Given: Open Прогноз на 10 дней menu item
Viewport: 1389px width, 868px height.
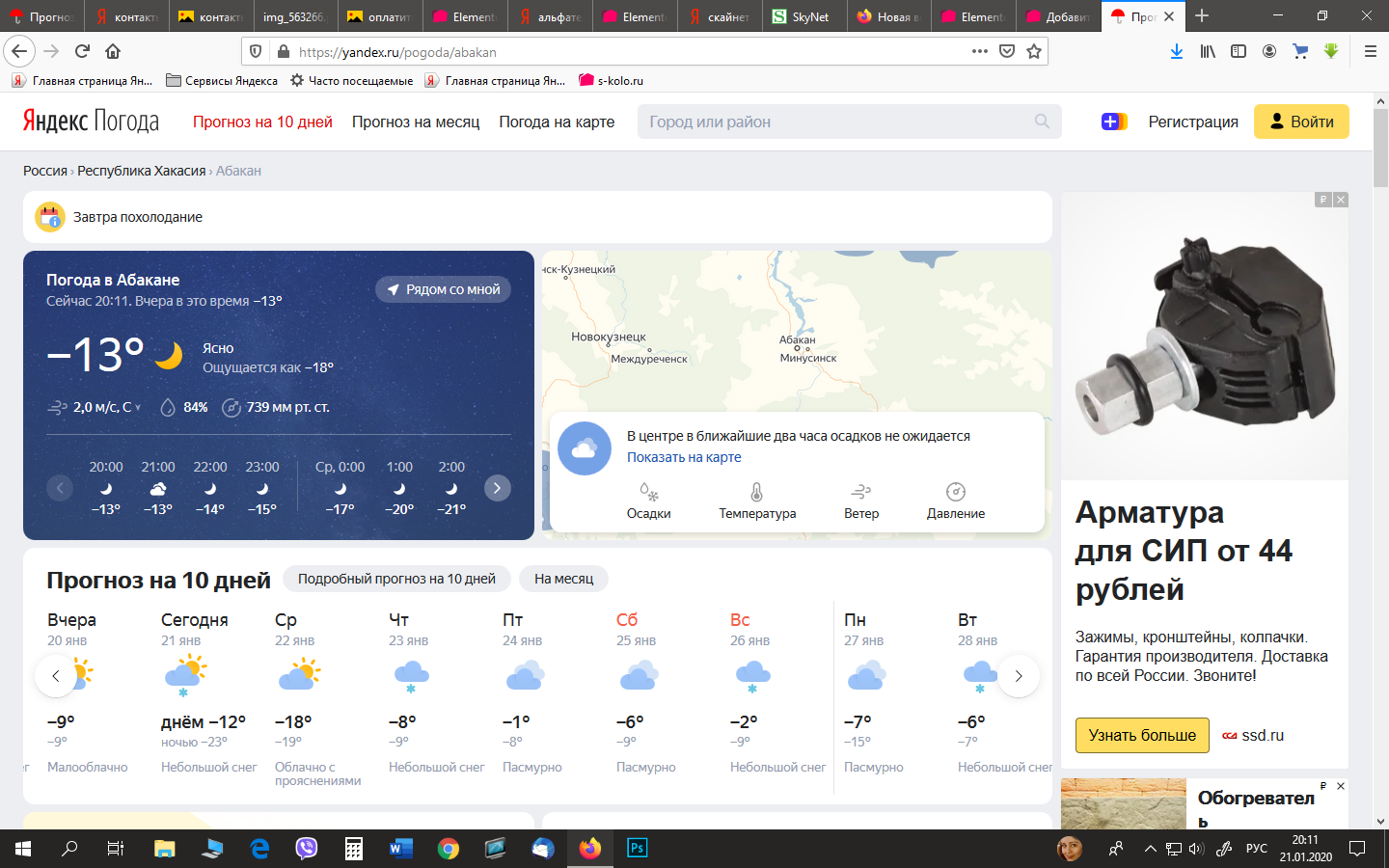Looking at the screenshot, I should tap(262, 122).
